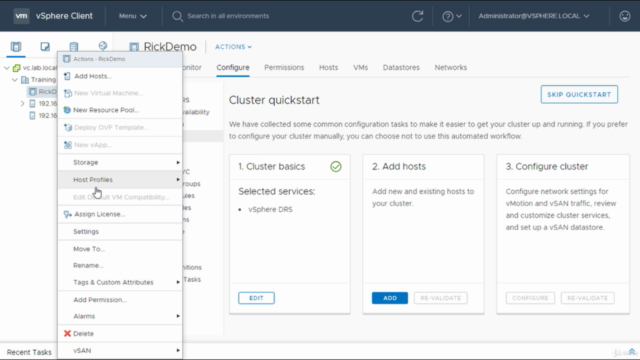Click the Actions - RickDemo header icon

67,59
